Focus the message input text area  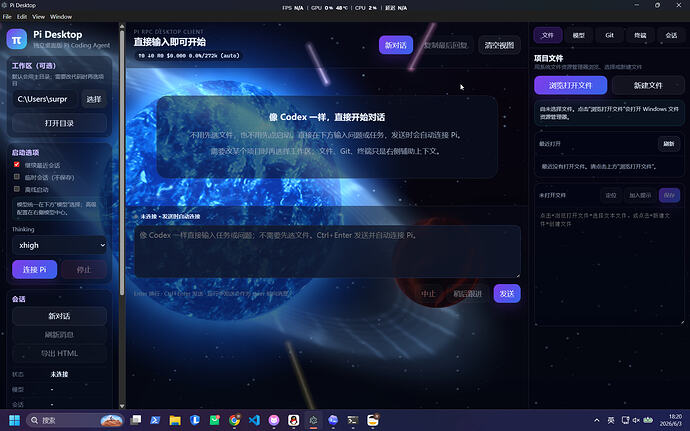(327, 252)
